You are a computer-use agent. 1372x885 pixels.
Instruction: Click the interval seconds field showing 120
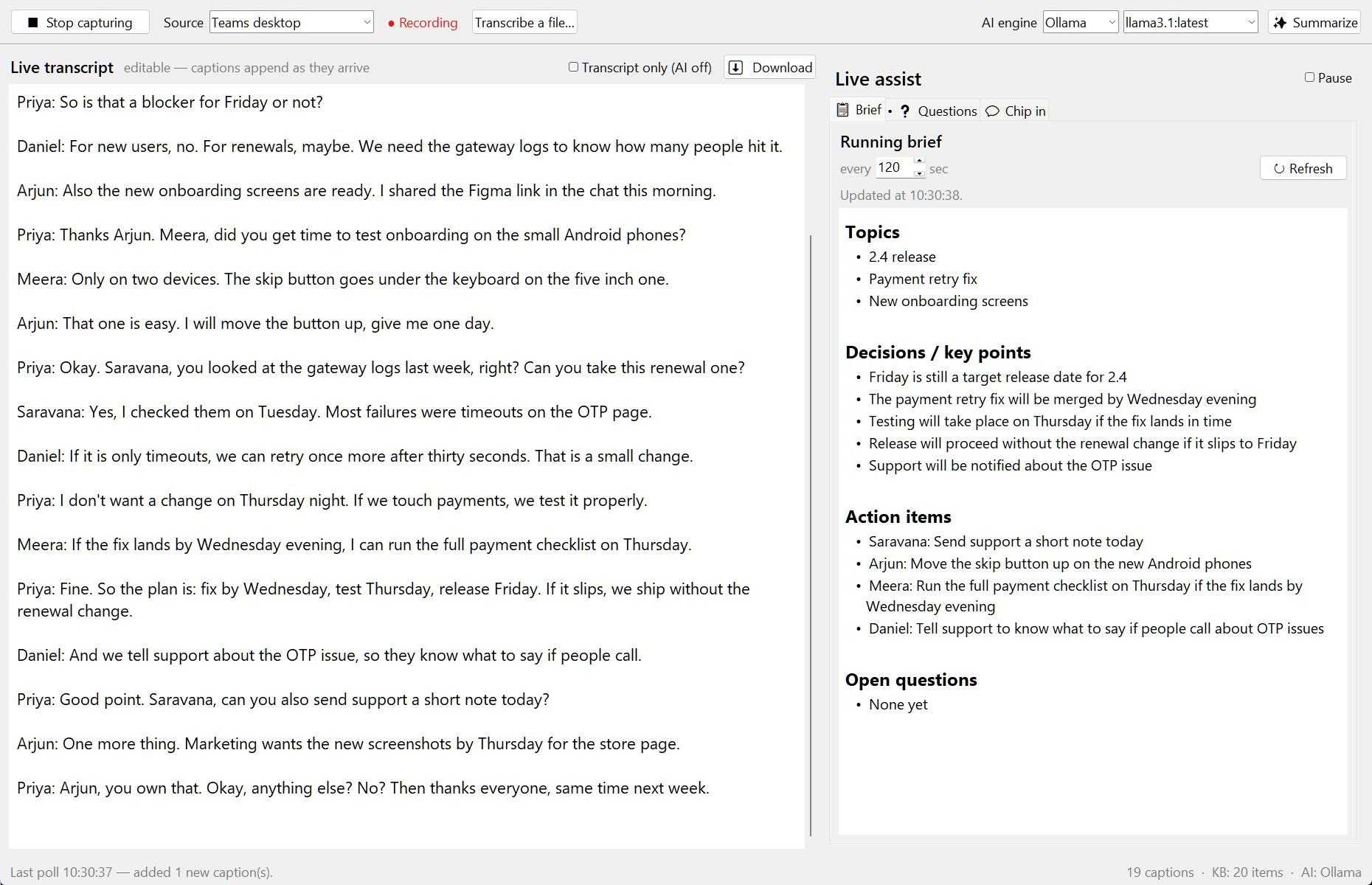895,168
